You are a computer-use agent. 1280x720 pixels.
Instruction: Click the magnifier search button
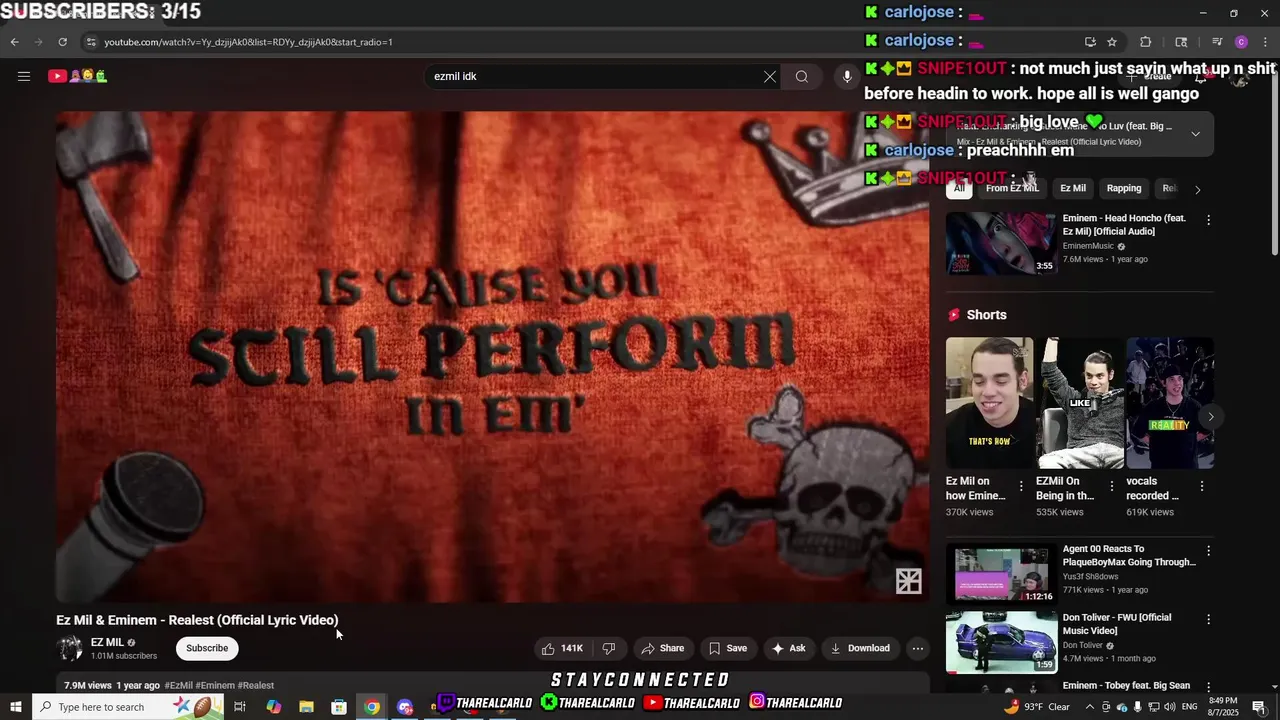[802, 76]
